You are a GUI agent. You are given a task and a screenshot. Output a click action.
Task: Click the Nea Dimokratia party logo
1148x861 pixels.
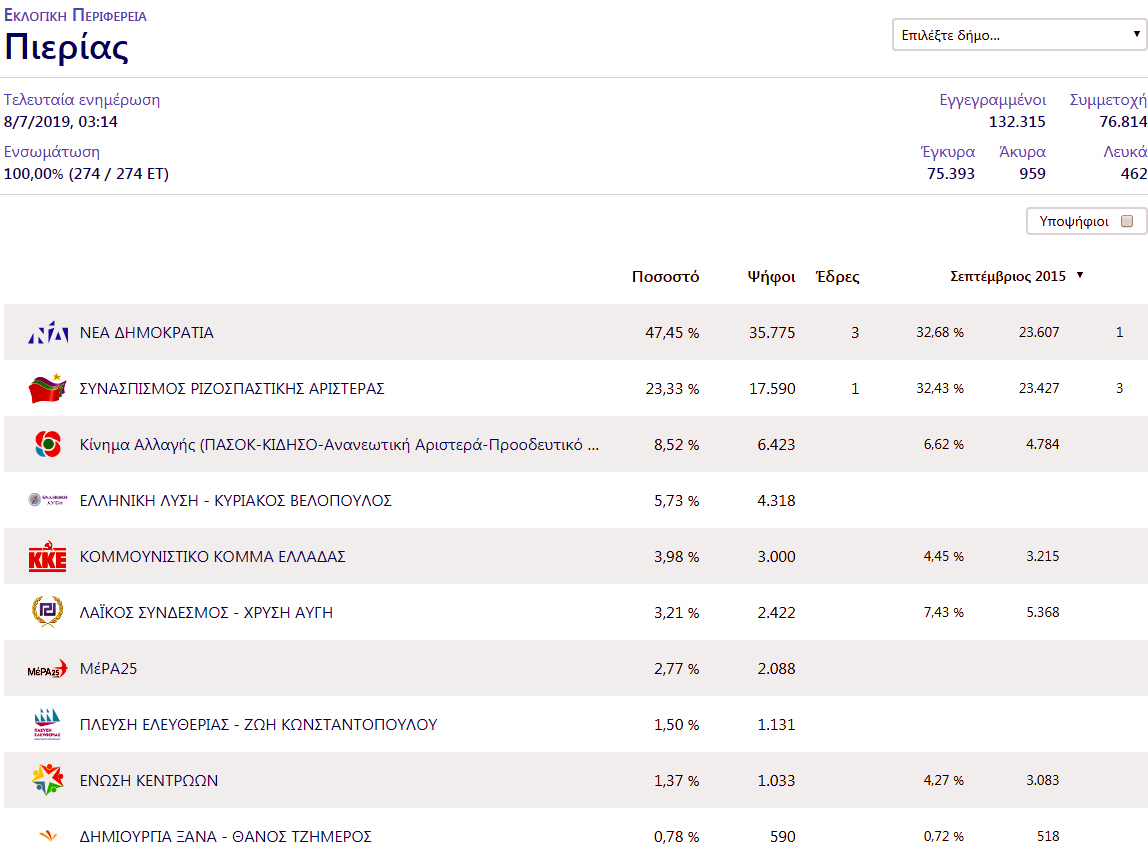(x=48, y=332)
